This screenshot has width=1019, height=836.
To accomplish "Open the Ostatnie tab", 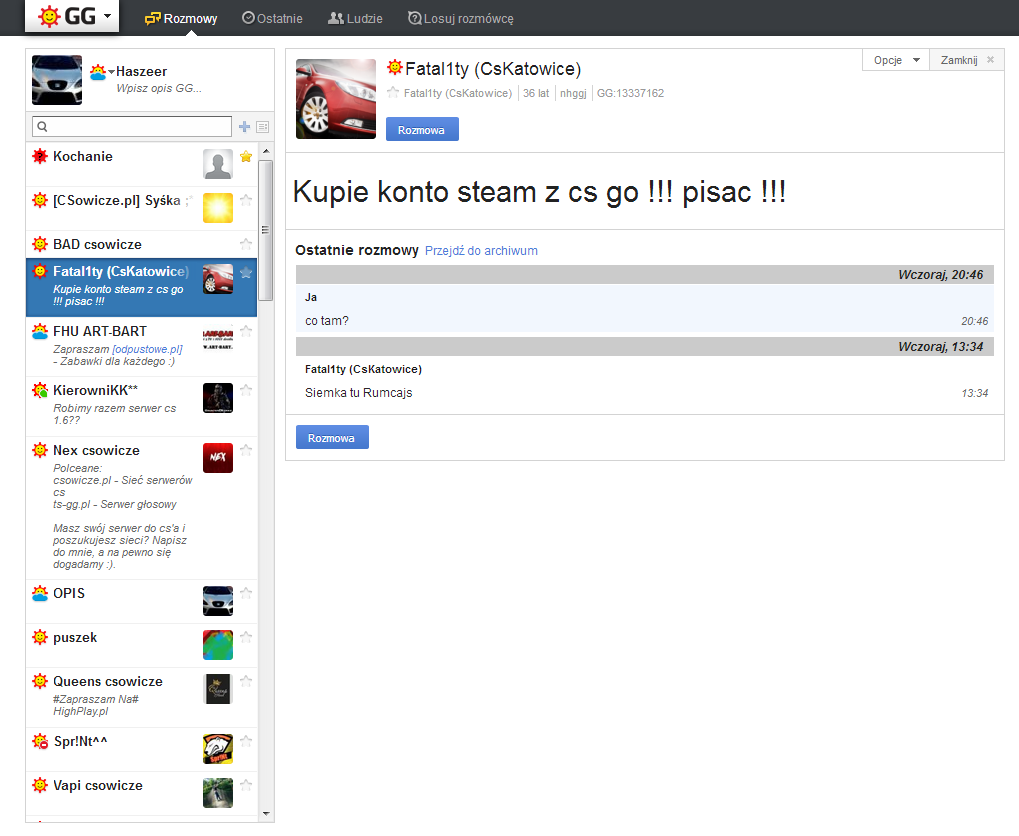I will pyautogui.click(x=272, y=18).
